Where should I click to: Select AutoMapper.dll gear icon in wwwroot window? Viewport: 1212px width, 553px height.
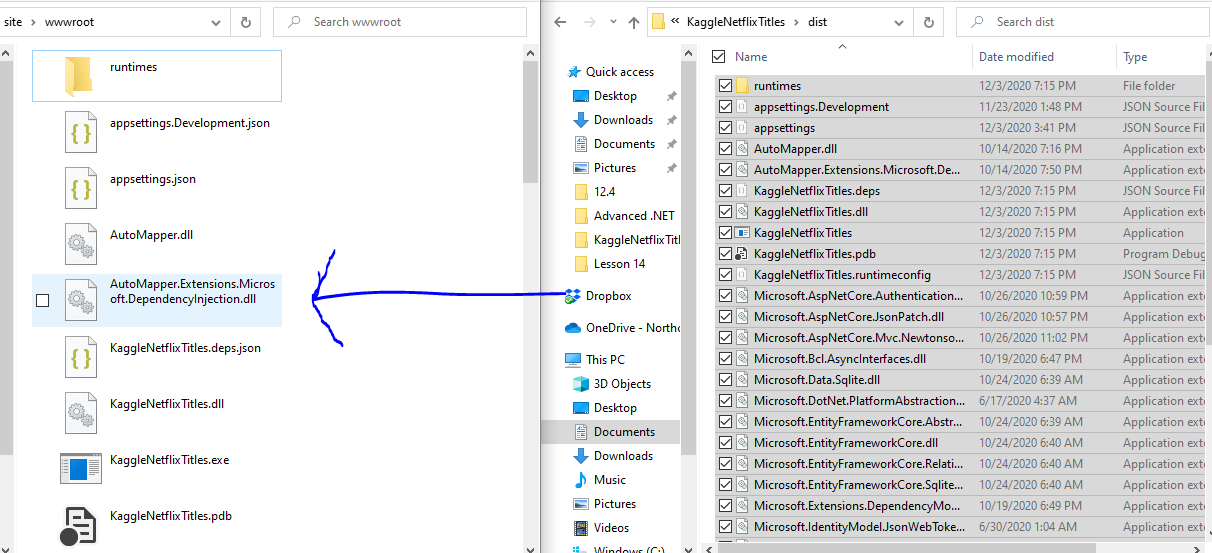tap(81, 244)
